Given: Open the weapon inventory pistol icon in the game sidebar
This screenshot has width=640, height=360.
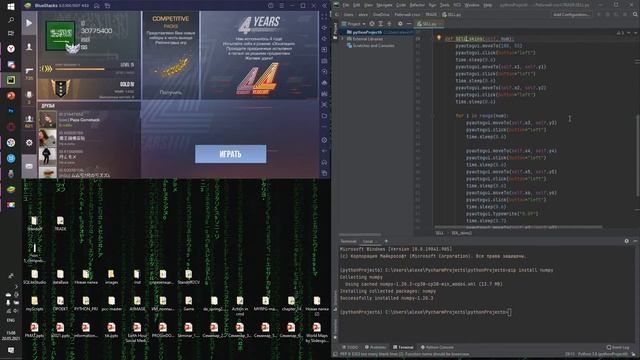Looking at the screenshot, I should [29, 72].
